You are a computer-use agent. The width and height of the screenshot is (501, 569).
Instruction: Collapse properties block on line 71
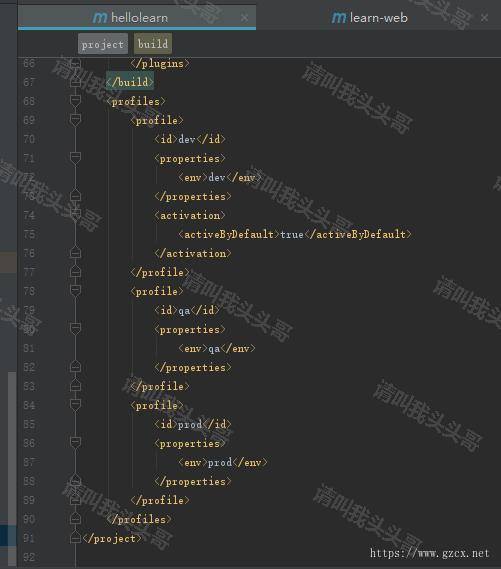[x=75, y=158]
